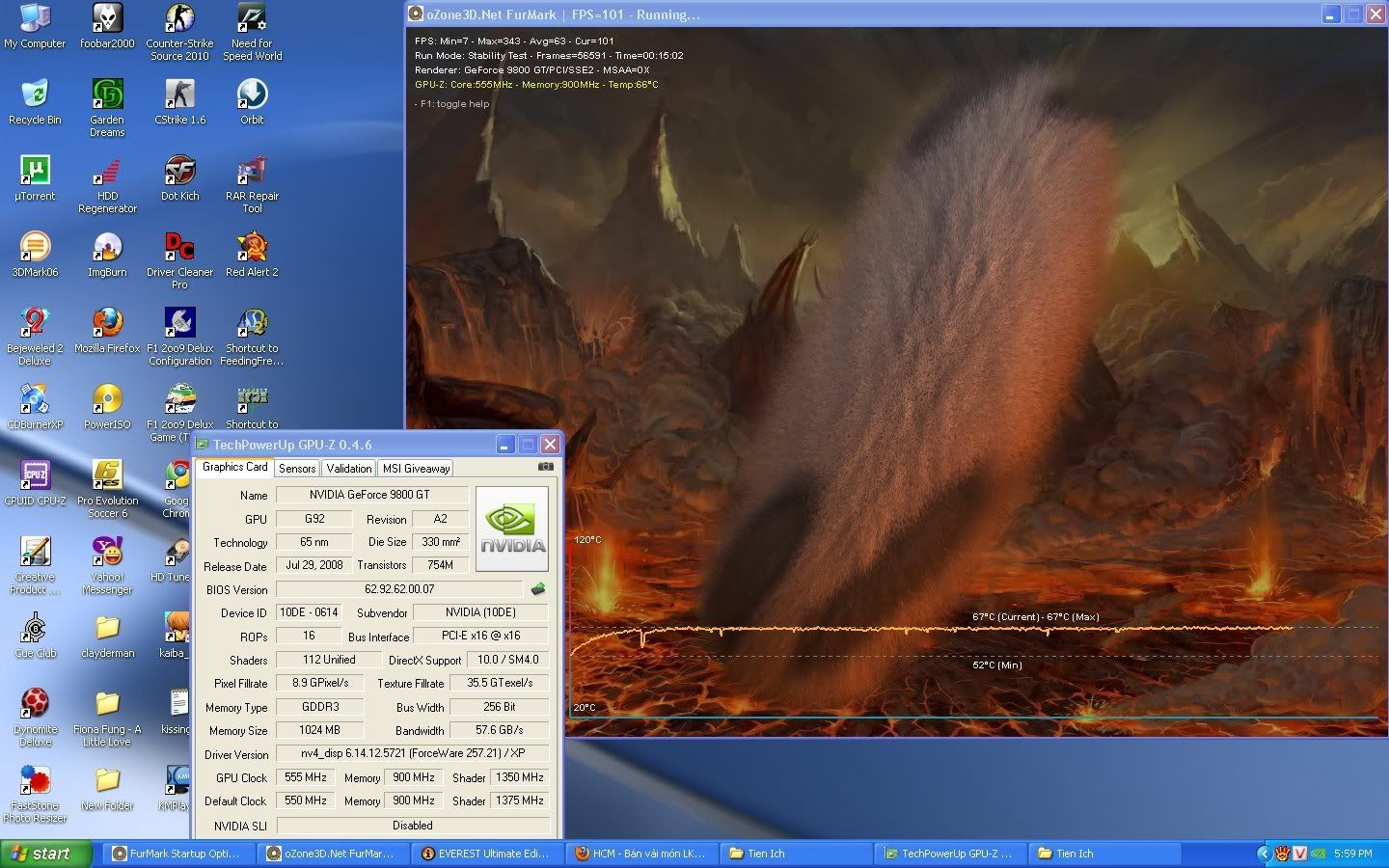The height and width of the screenshot is (868, 1389).
Task: Click the NVIDIA SLI Disabled field
Action: point(412,826)
